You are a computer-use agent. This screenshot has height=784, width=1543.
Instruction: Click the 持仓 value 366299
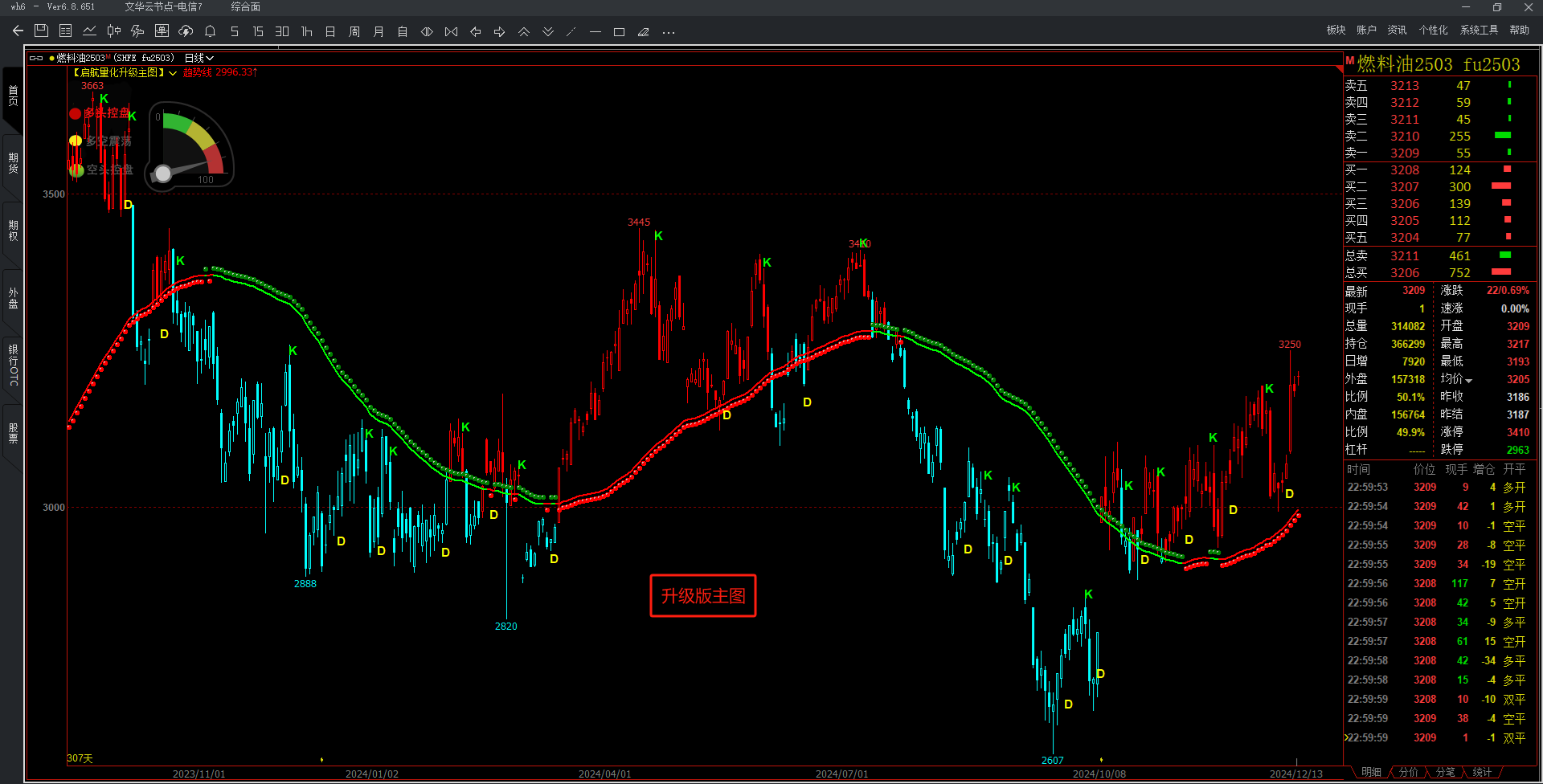[1408, 344]
